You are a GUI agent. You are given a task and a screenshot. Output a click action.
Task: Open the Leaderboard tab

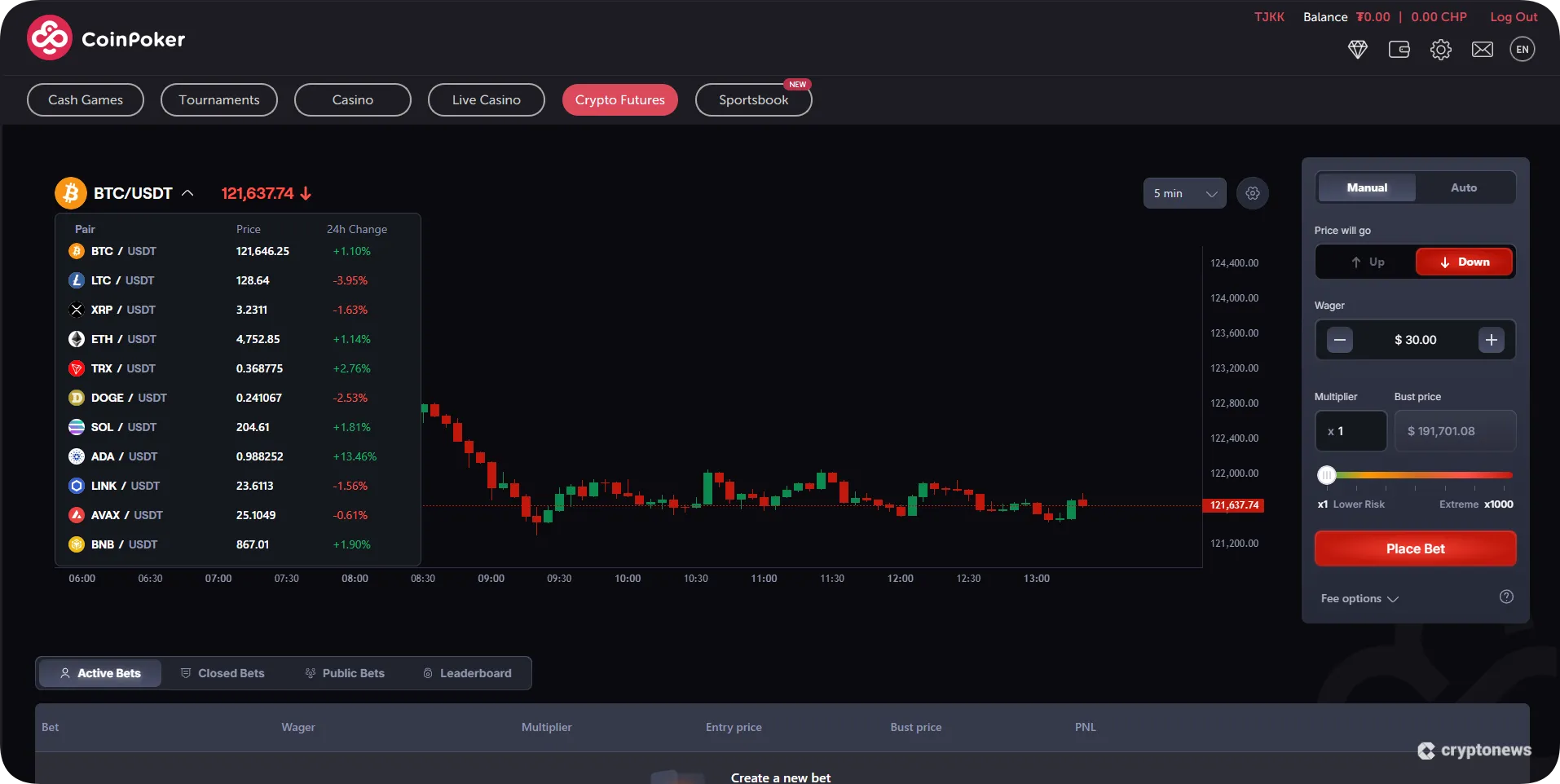pos(467,672)
